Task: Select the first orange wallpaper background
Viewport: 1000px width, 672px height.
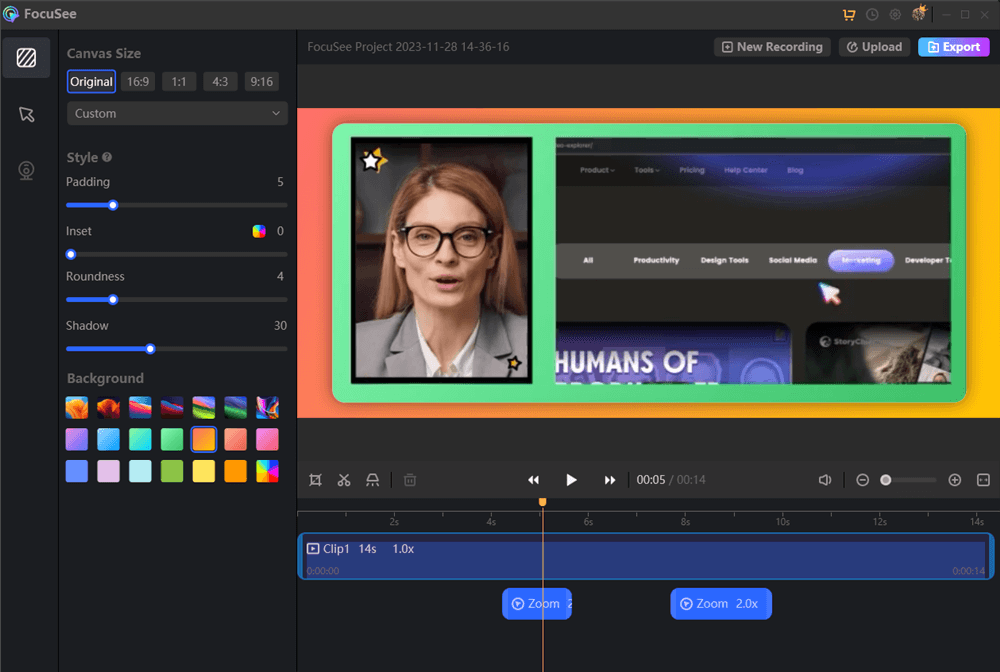Action: [77, 407]
